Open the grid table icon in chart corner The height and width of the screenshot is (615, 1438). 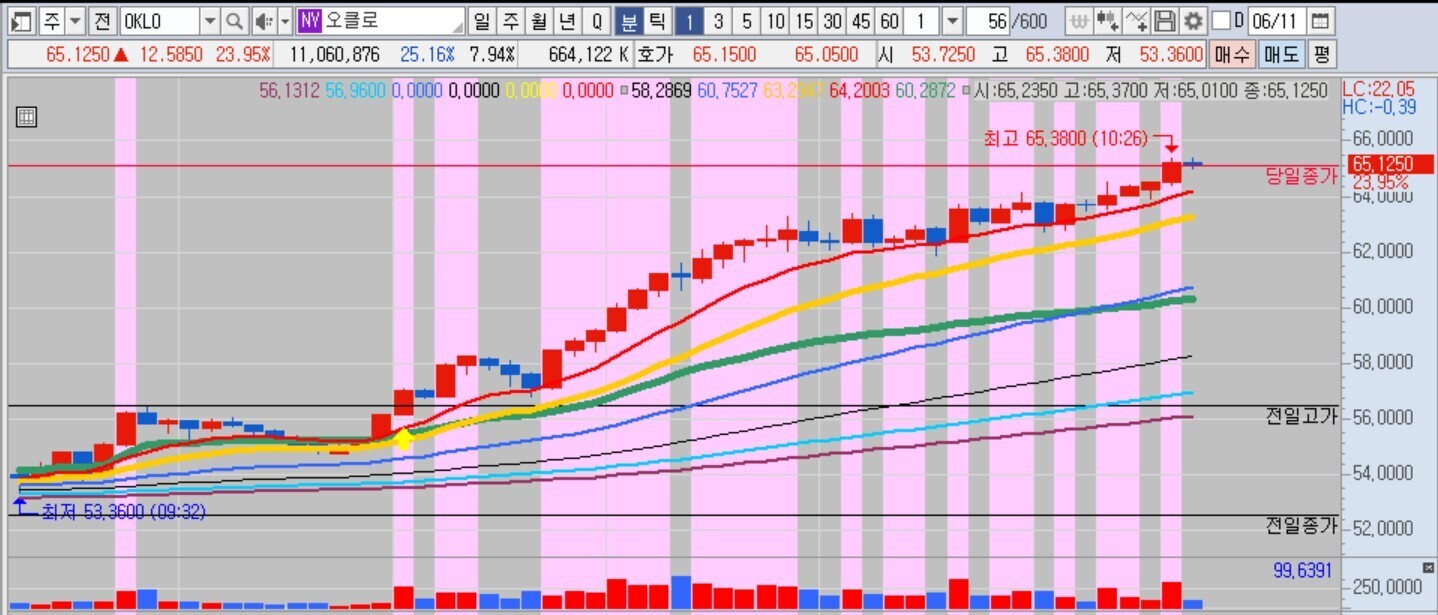[x=27, y=117]
